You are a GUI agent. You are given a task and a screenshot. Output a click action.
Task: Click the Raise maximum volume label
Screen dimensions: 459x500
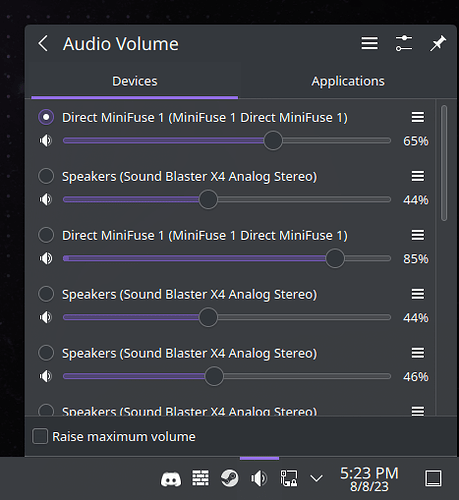pyautogui.click(x=124, y=437)
